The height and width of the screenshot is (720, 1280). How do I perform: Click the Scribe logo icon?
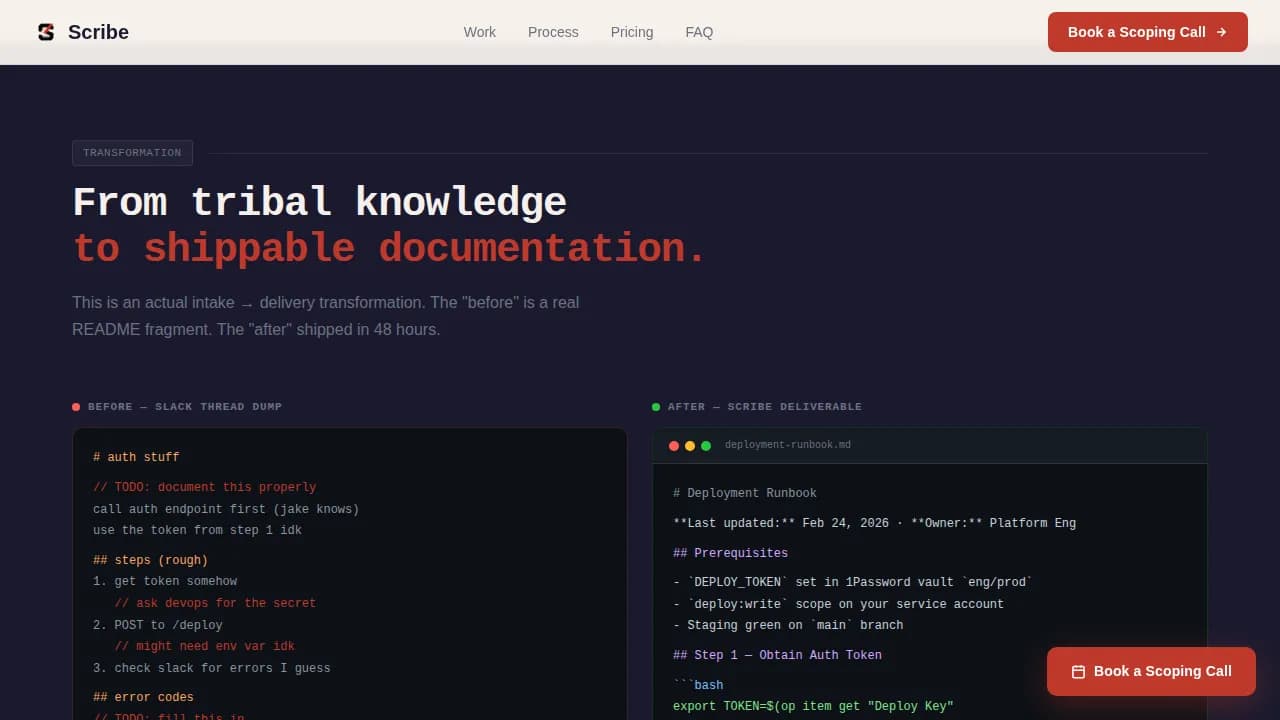point(46,32)
